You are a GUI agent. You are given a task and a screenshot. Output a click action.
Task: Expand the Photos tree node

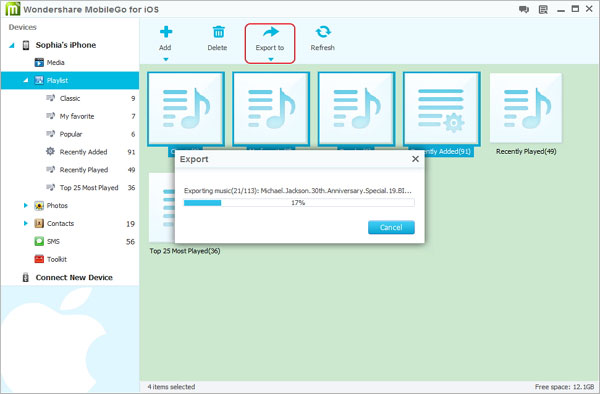[26, 205]
